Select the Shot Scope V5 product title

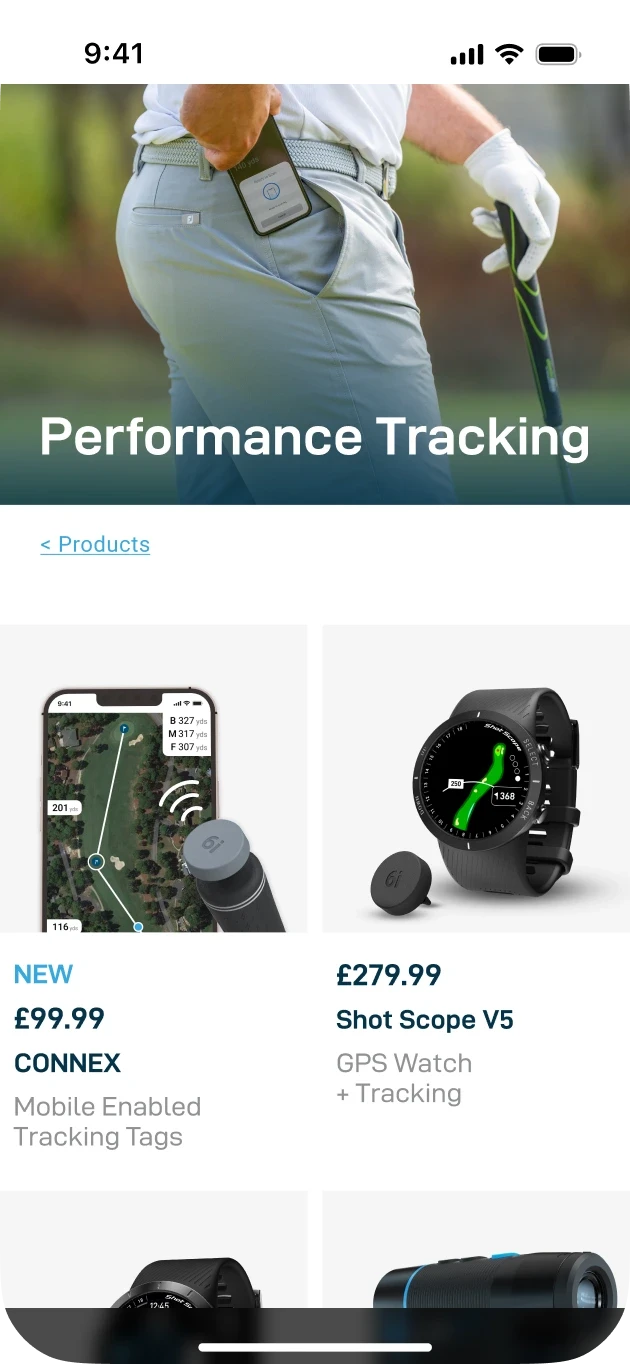(425, 1020)
